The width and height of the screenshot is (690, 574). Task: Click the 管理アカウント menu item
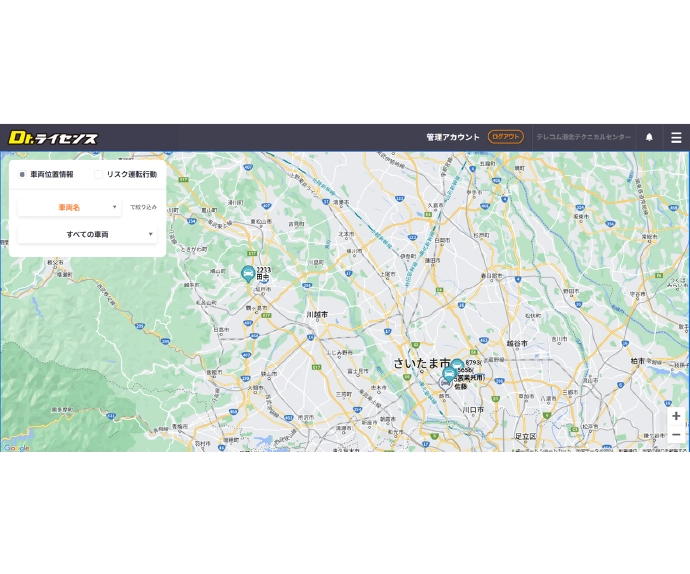(453, 138)
